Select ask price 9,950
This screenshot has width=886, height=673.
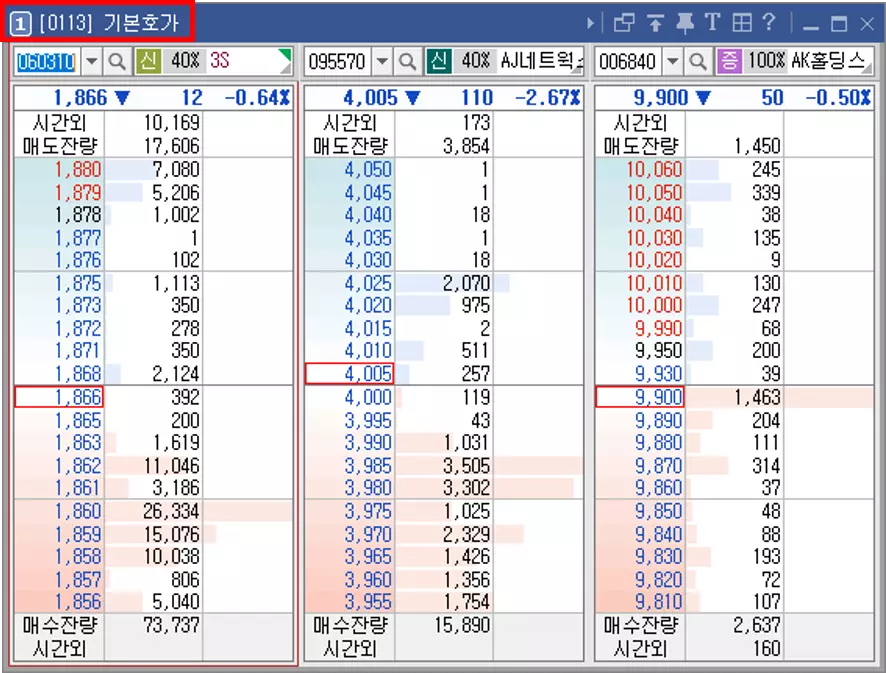click(658, 351)
